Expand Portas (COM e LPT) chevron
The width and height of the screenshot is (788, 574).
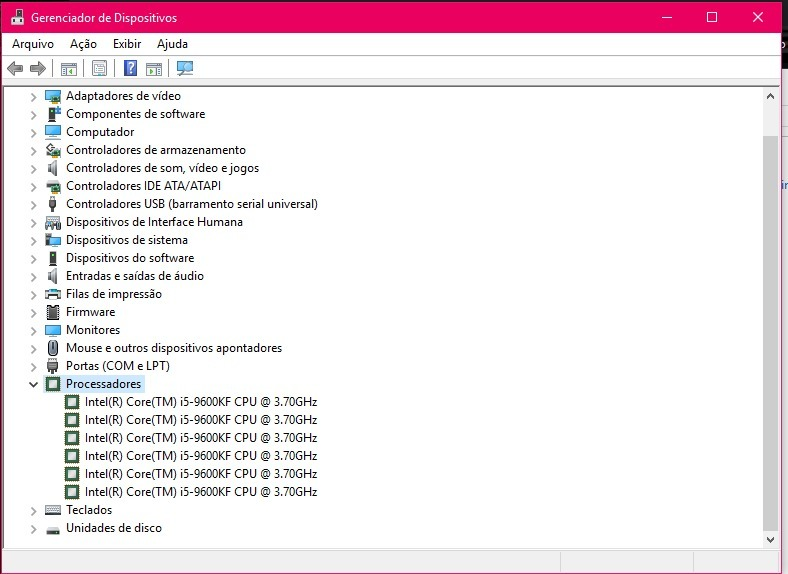[33, 367]
